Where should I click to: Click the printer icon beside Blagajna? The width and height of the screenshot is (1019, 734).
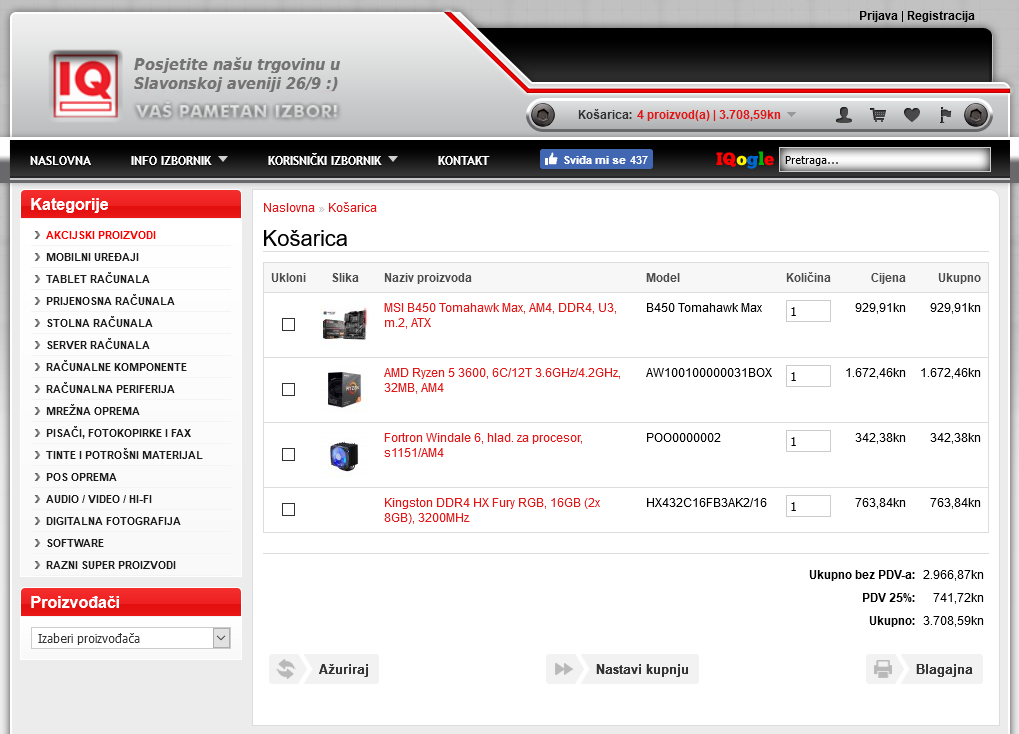click(x=883, y=669)
